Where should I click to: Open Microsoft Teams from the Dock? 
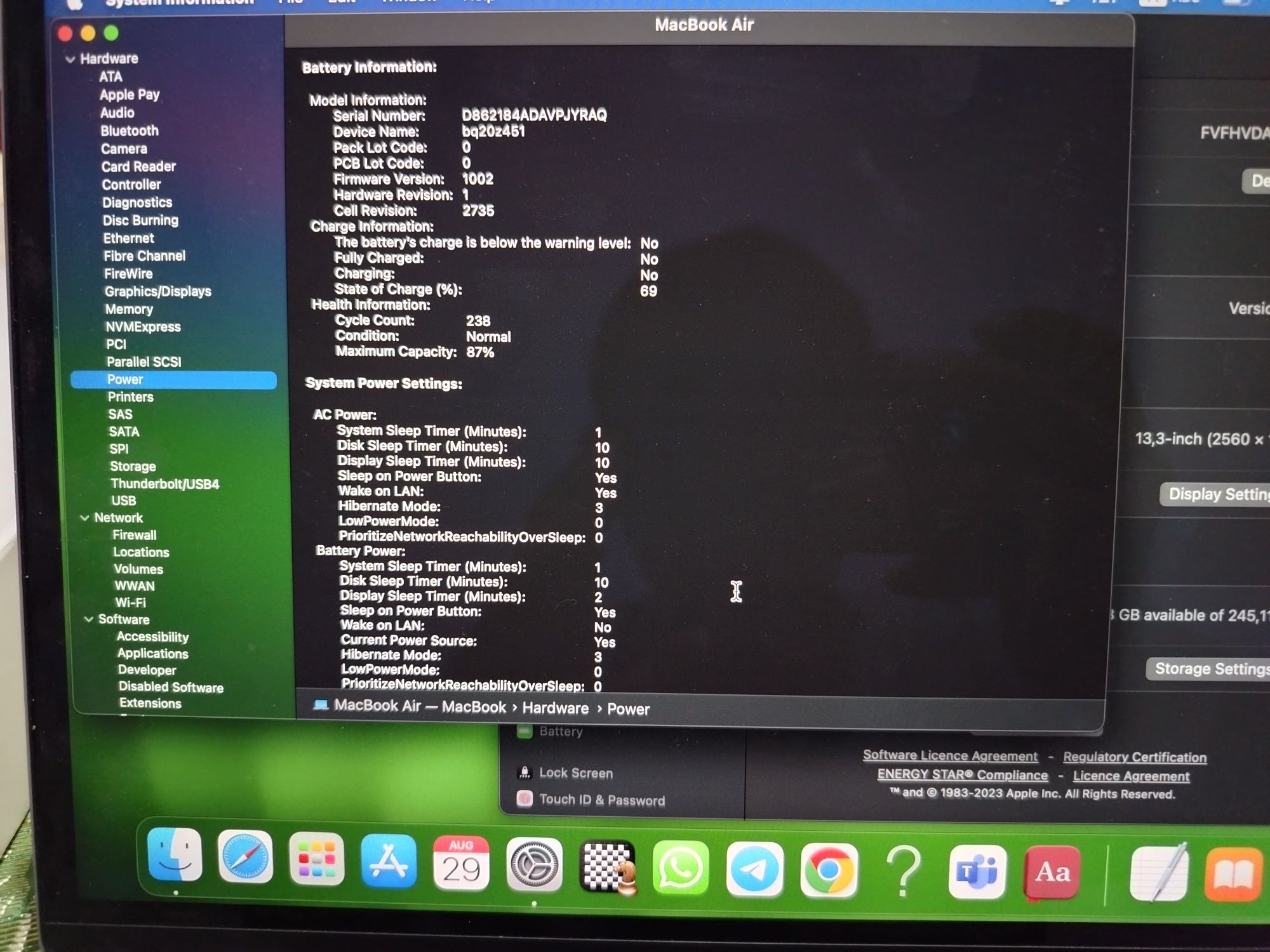[977, 872]
